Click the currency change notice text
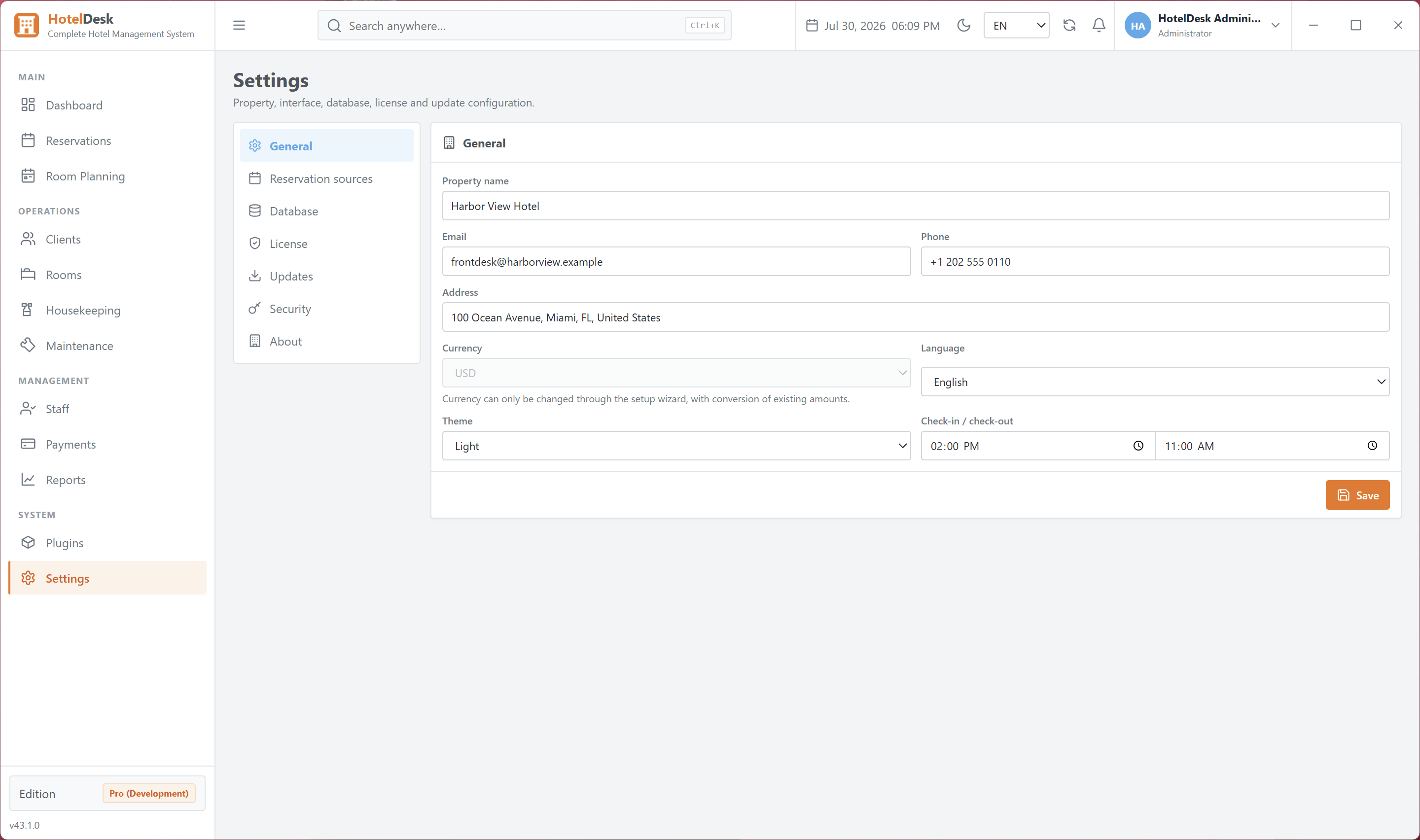The height and width of the screenshot is (840, 1420). click(x=645, y=398)
